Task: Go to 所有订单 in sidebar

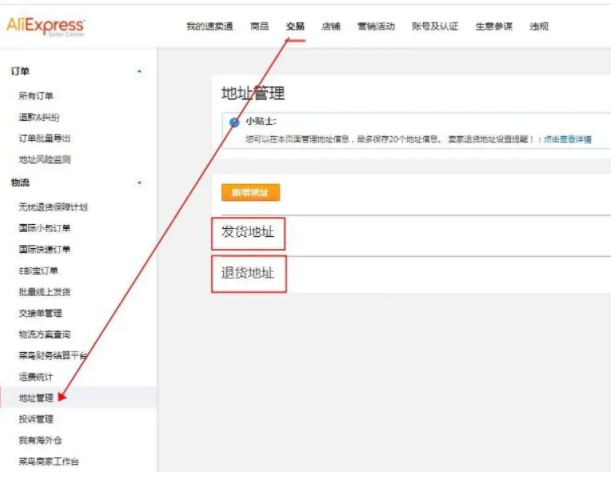Action: (x=36, y=96)
